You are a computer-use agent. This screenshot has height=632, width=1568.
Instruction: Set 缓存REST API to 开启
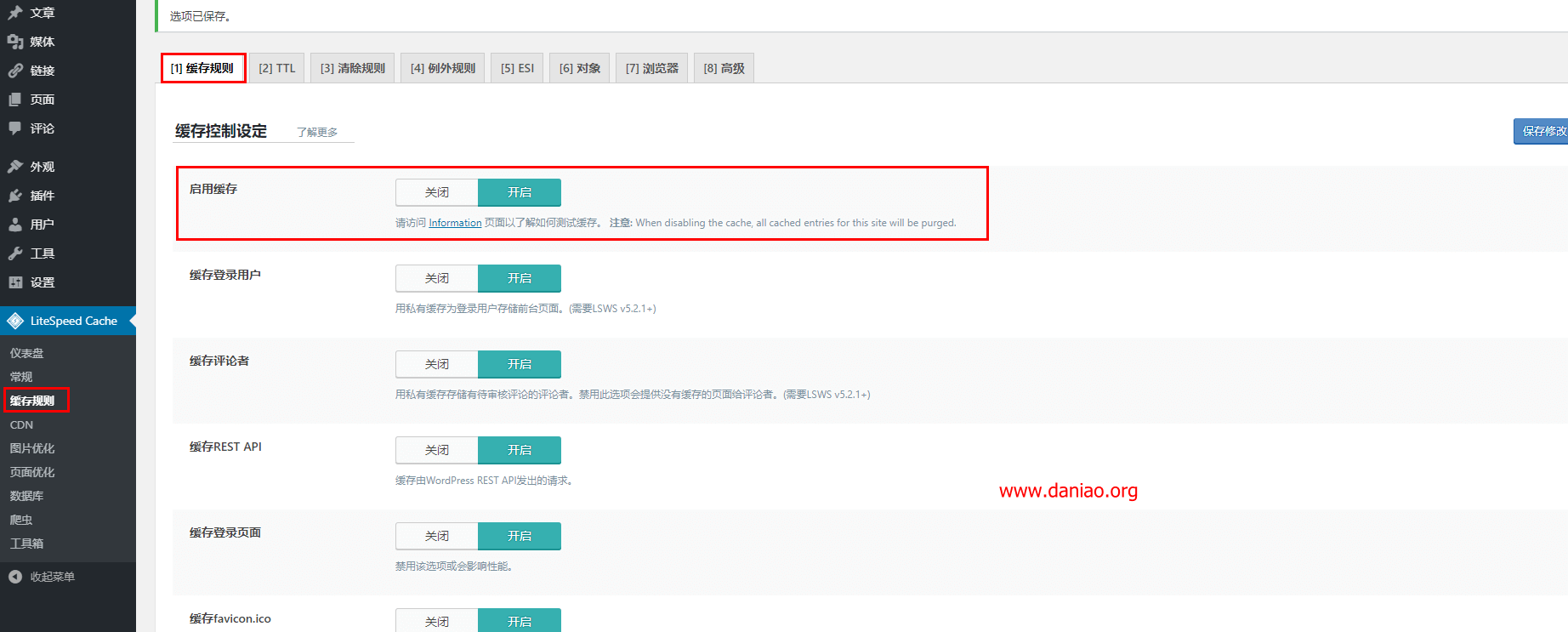click(520, 450)
